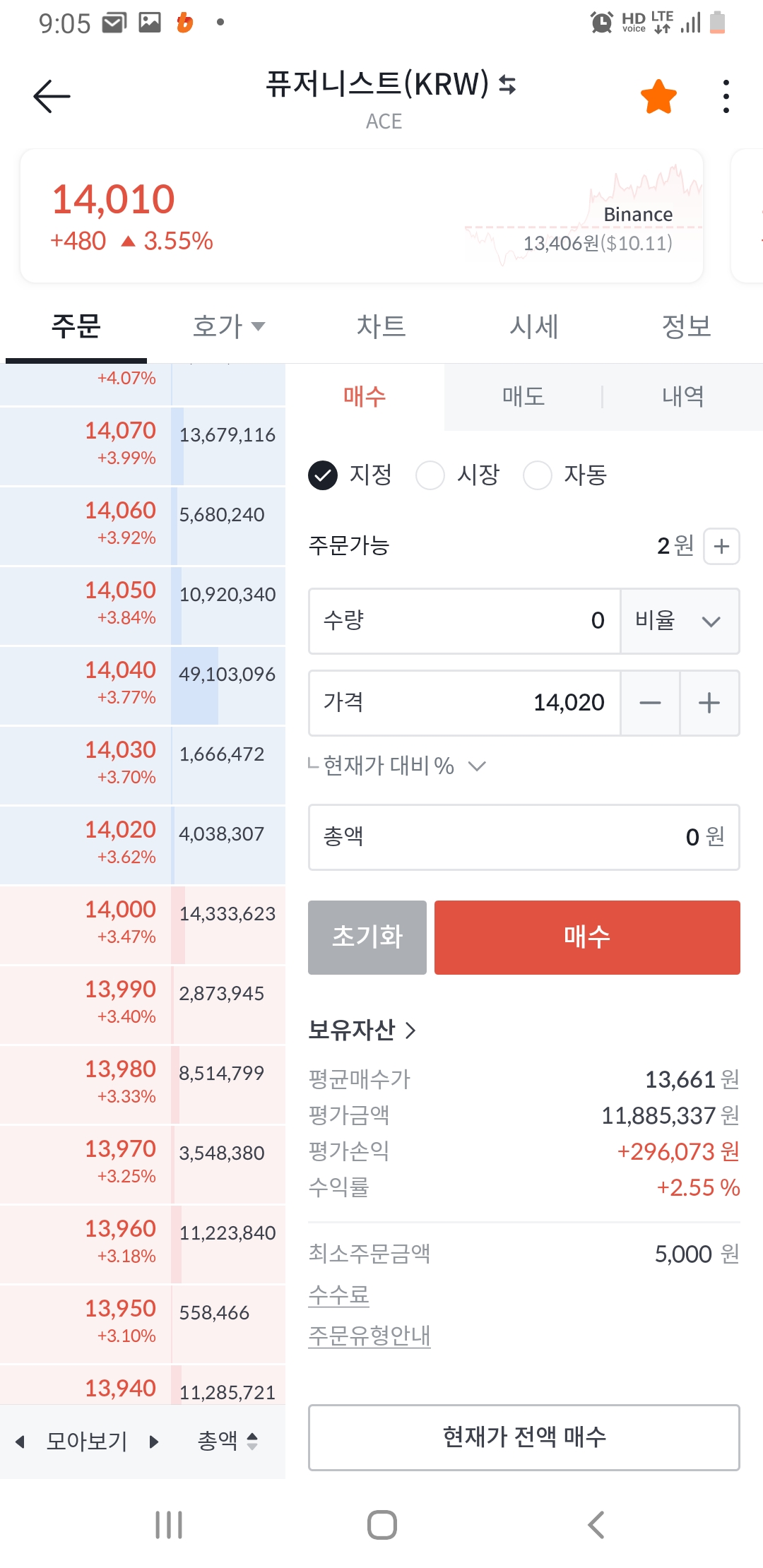Toggle the orange favorite star

(x=658, y=97)
